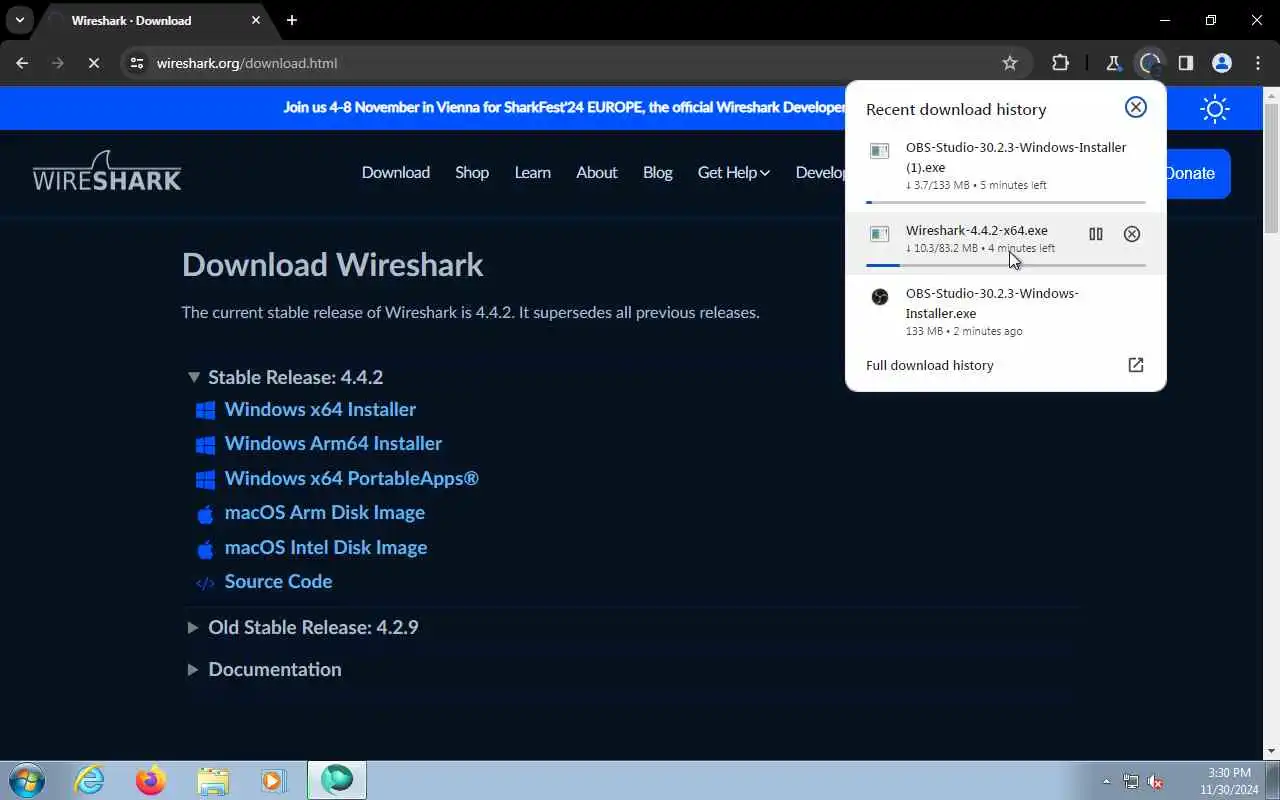Launch Firefox from the taskbar

151,780
